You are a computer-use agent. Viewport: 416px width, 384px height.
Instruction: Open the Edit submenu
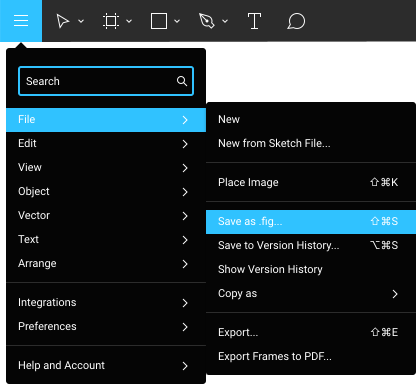click(106, 144)
